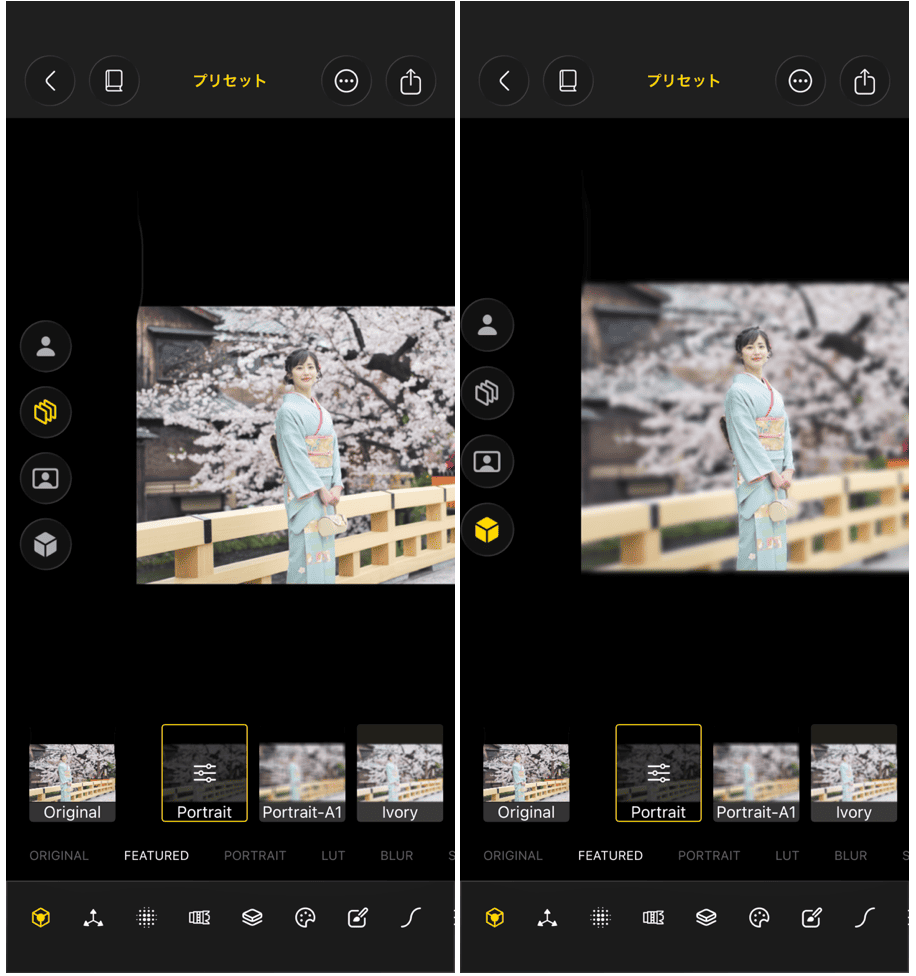Switch to PORTRAIT category on right screen
This screenshot has width=916, height=976.
tap(709, 856)
